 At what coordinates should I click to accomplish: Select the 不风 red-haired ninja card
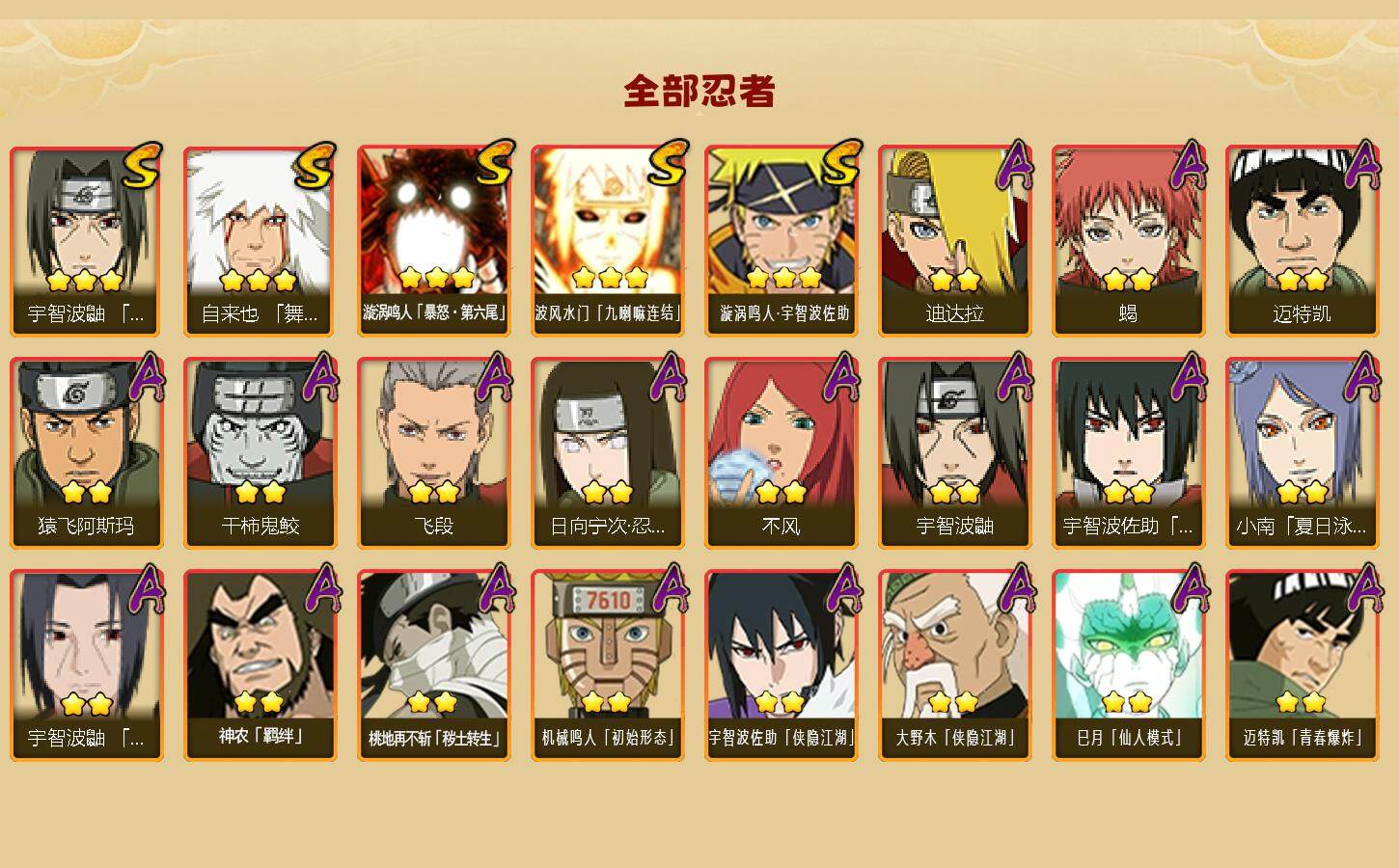click(x=781, y=453)
